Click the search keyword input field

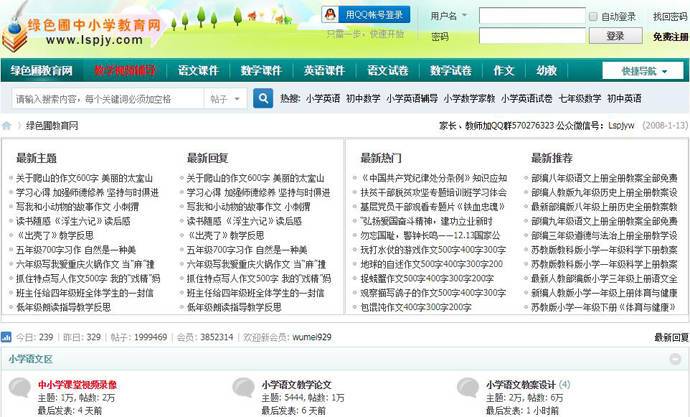tap(106, 99)
